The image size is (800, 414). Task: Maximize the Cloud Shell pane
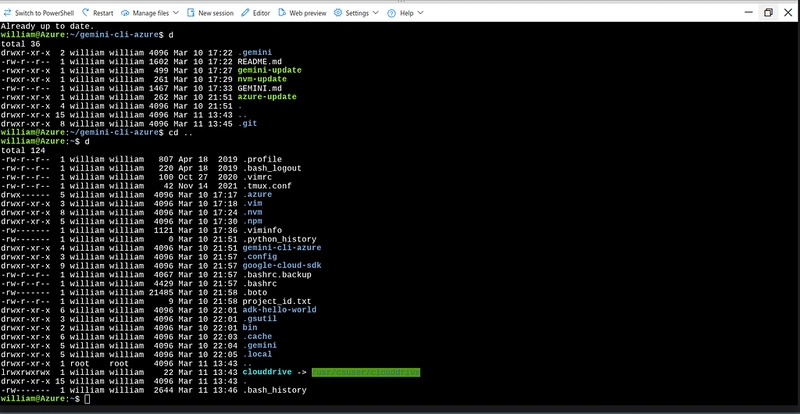click(767, 12)
